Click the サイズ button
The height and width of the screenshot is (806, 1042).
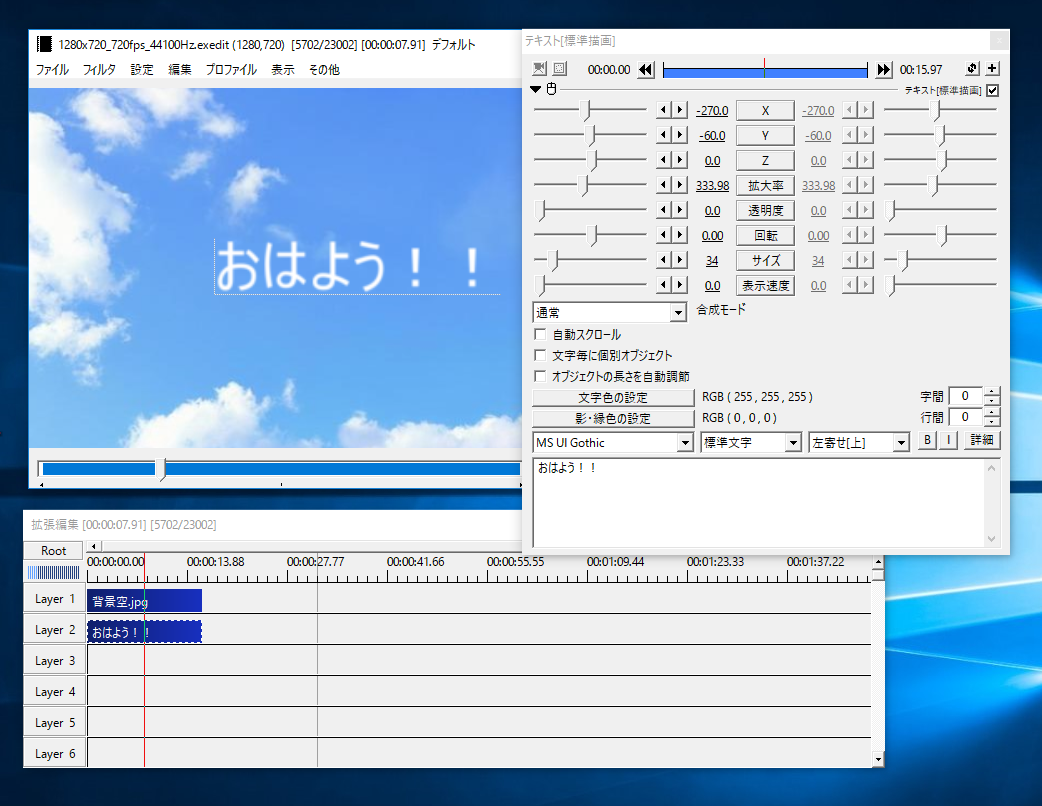765,260
